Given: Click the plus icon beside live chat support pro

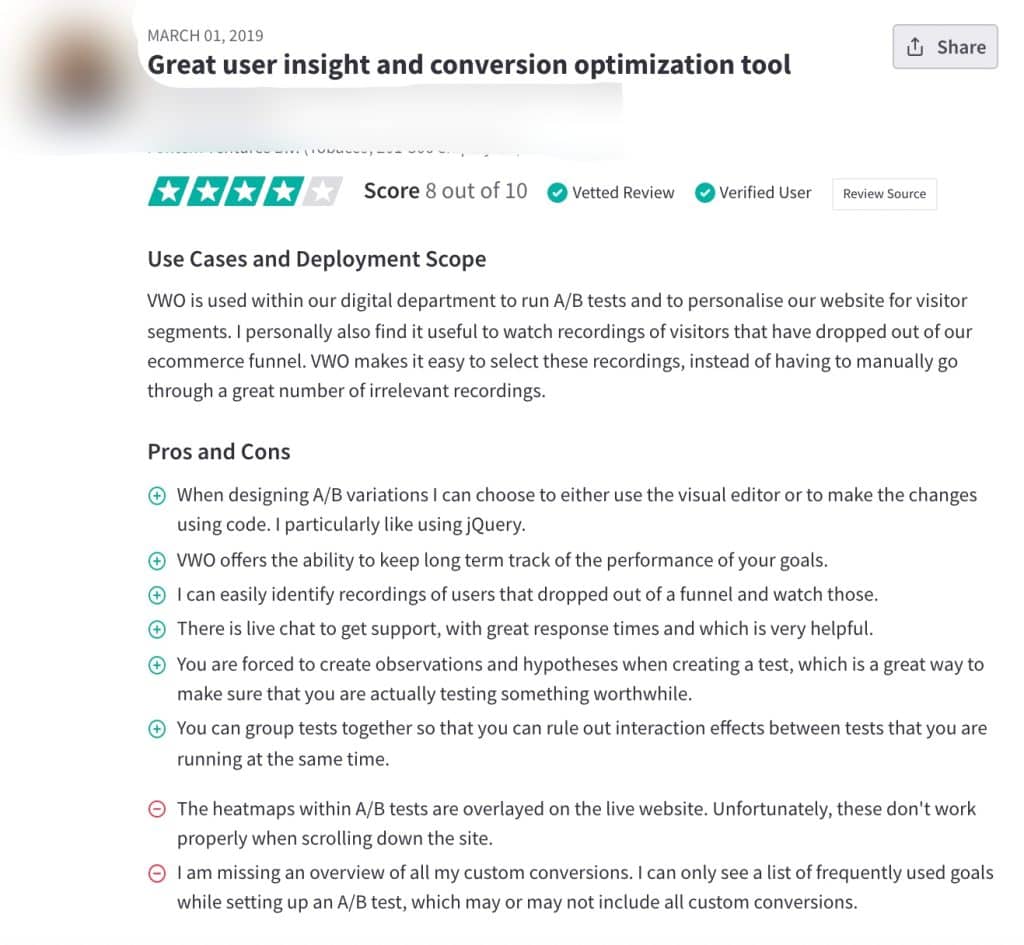Looking at the screenshot, I should click(157, 630).
